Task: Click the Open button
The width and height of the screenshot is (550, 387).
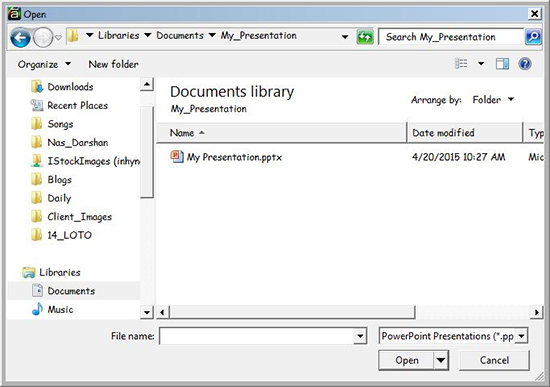Action: pyautogui.click(x=407, y=360)
